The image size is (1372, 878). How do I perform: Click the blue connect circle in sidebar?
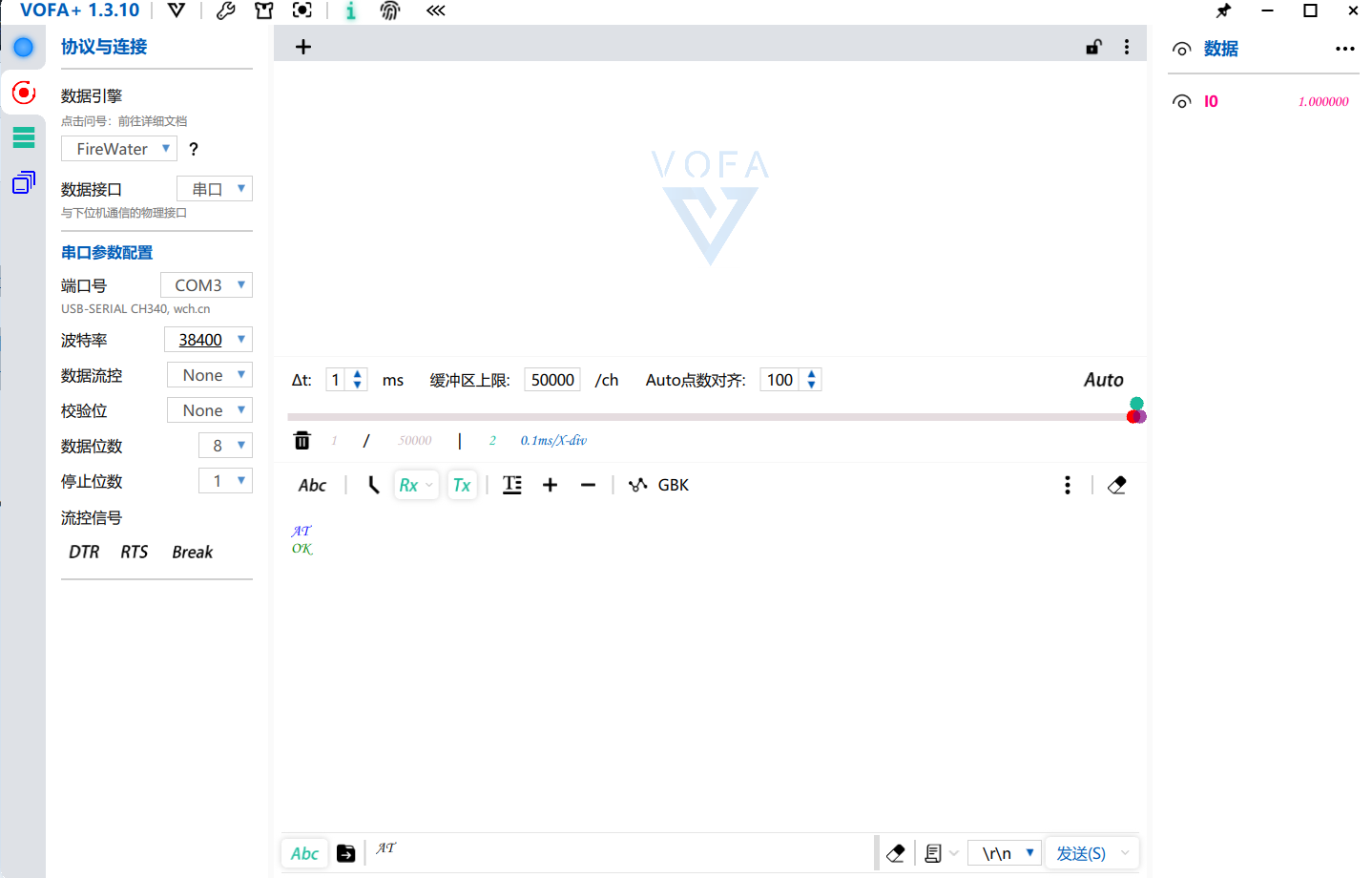pos(24,47)
